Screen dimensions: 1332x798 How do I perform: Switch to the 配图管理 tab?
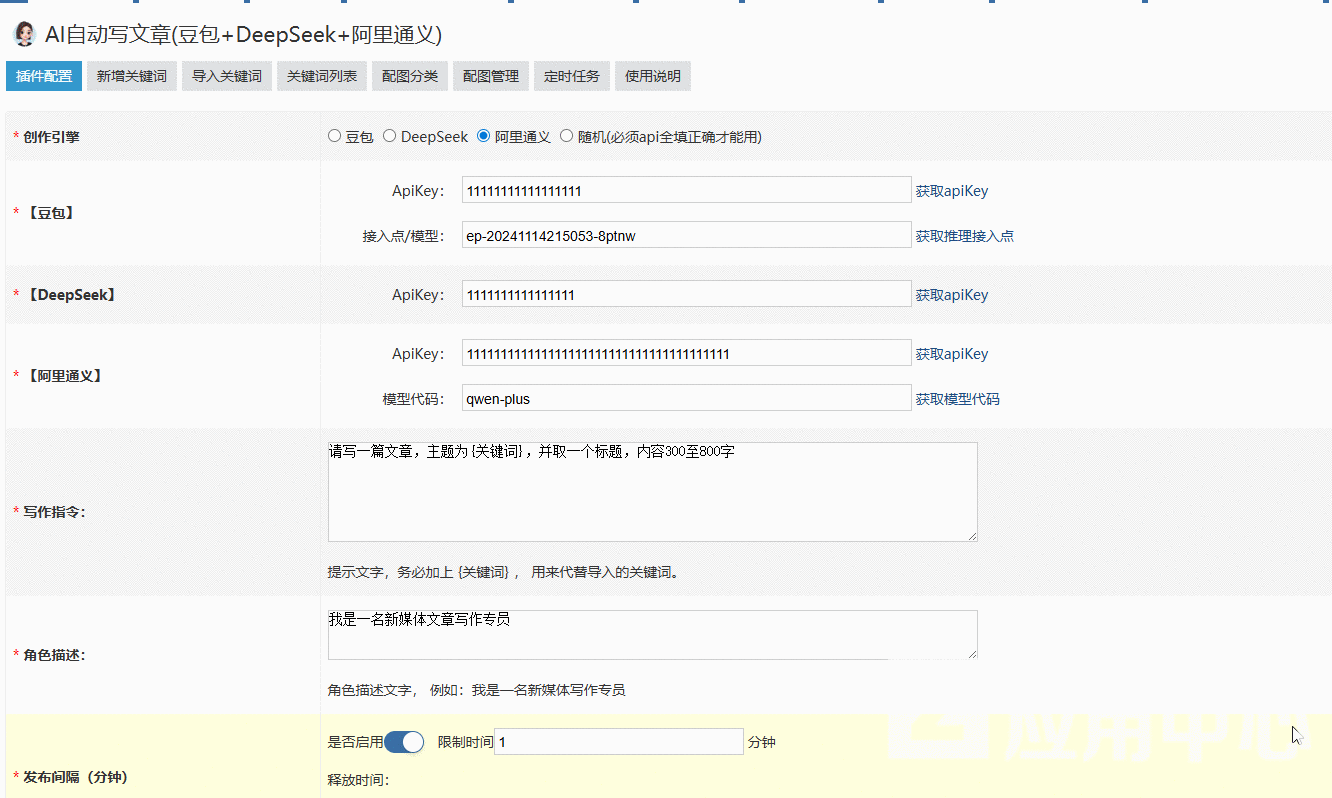click(x=491, y=76)
